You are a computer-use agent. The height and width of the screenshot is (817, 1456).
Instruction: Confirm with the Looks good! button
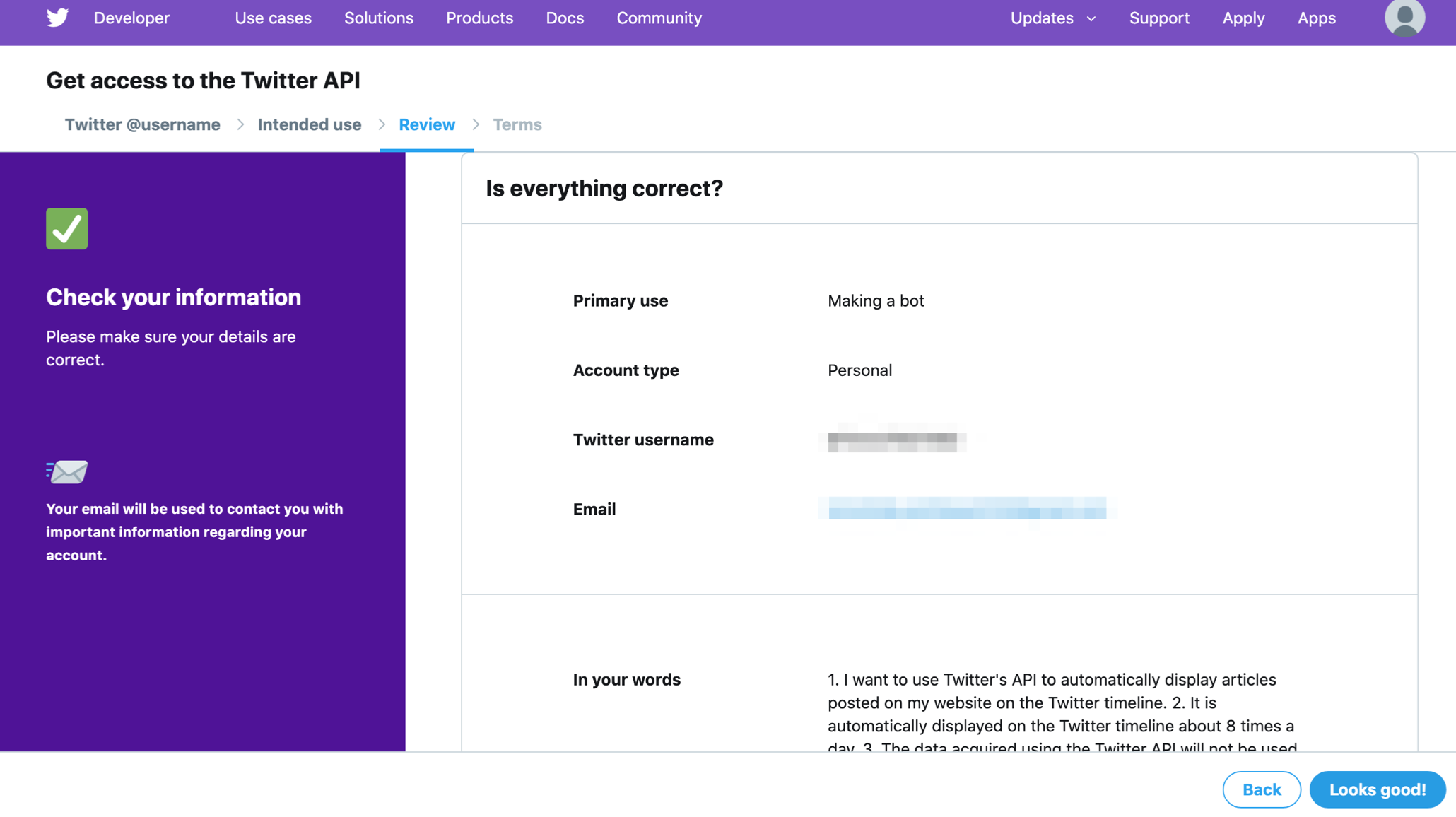pyautogui.click(x=1377, y=789)
